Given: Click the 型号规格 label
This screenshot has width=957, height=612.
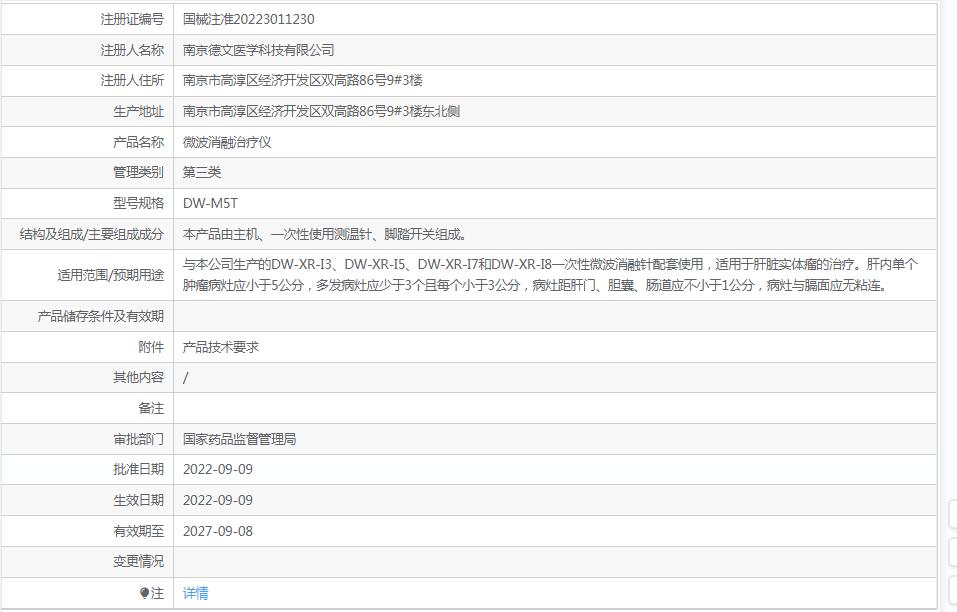Looking at the screenshot, I should click(x=139, y=203).
